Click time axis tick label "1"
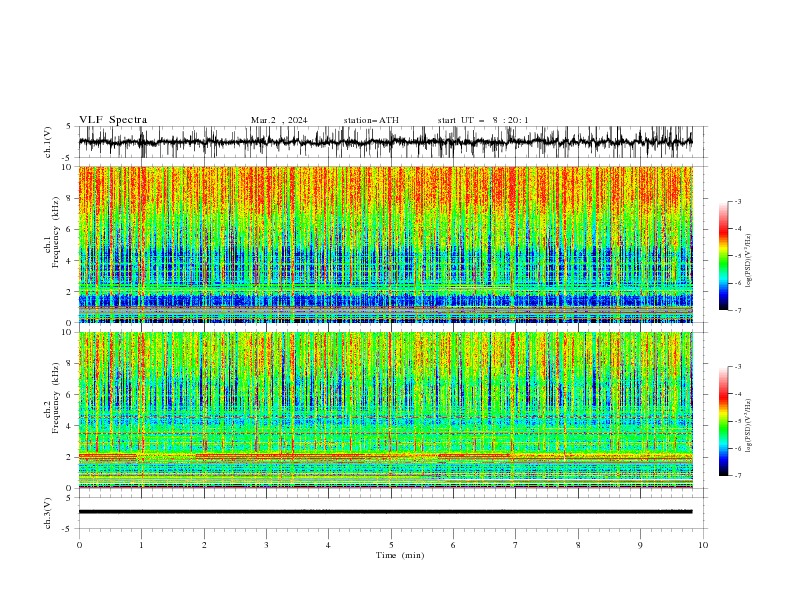The image size is (792, 612). 141,545
